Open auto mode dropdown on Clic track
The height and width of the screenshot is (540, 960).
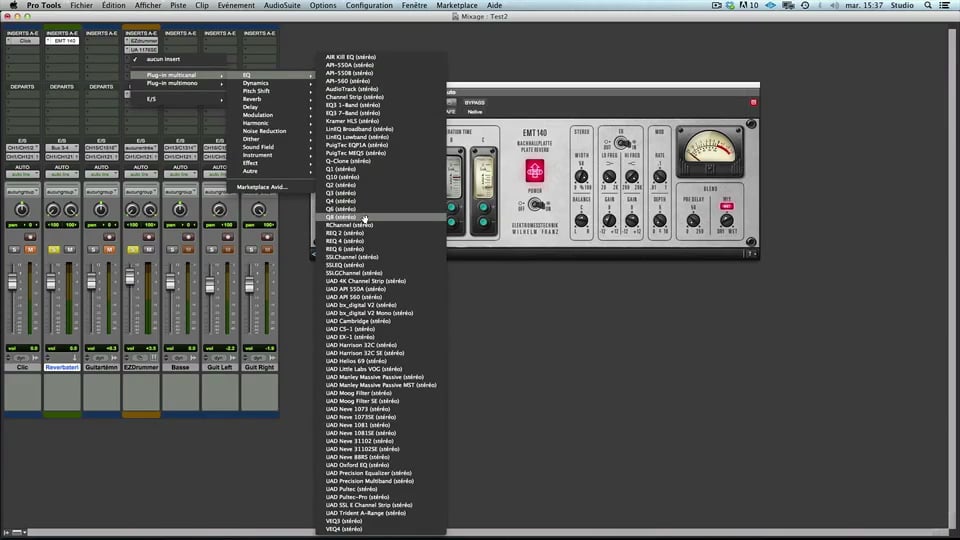click(23, 174)
